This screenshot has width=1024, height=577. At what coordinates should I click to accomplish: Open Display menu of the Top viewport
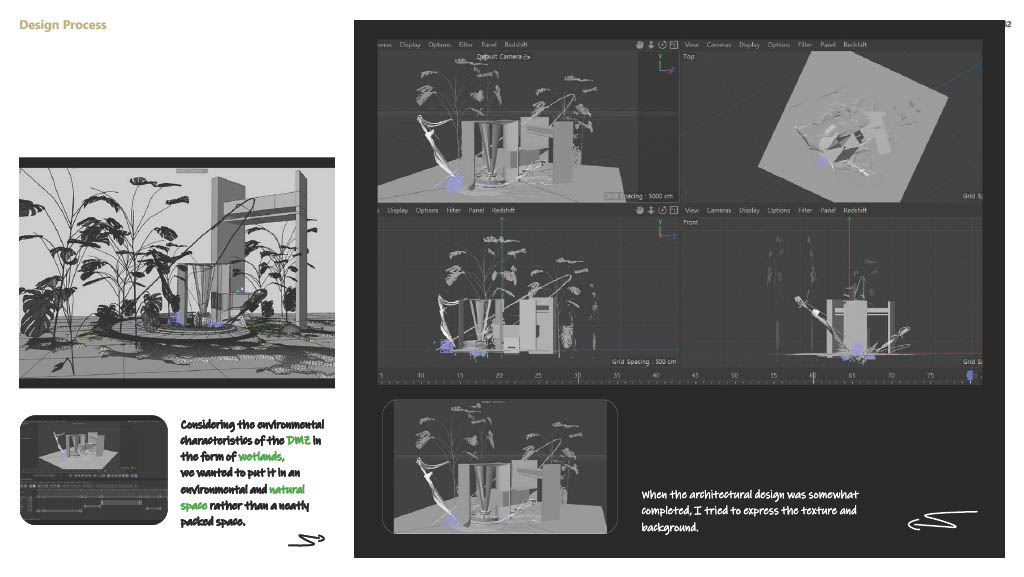(x=750, y=45)
